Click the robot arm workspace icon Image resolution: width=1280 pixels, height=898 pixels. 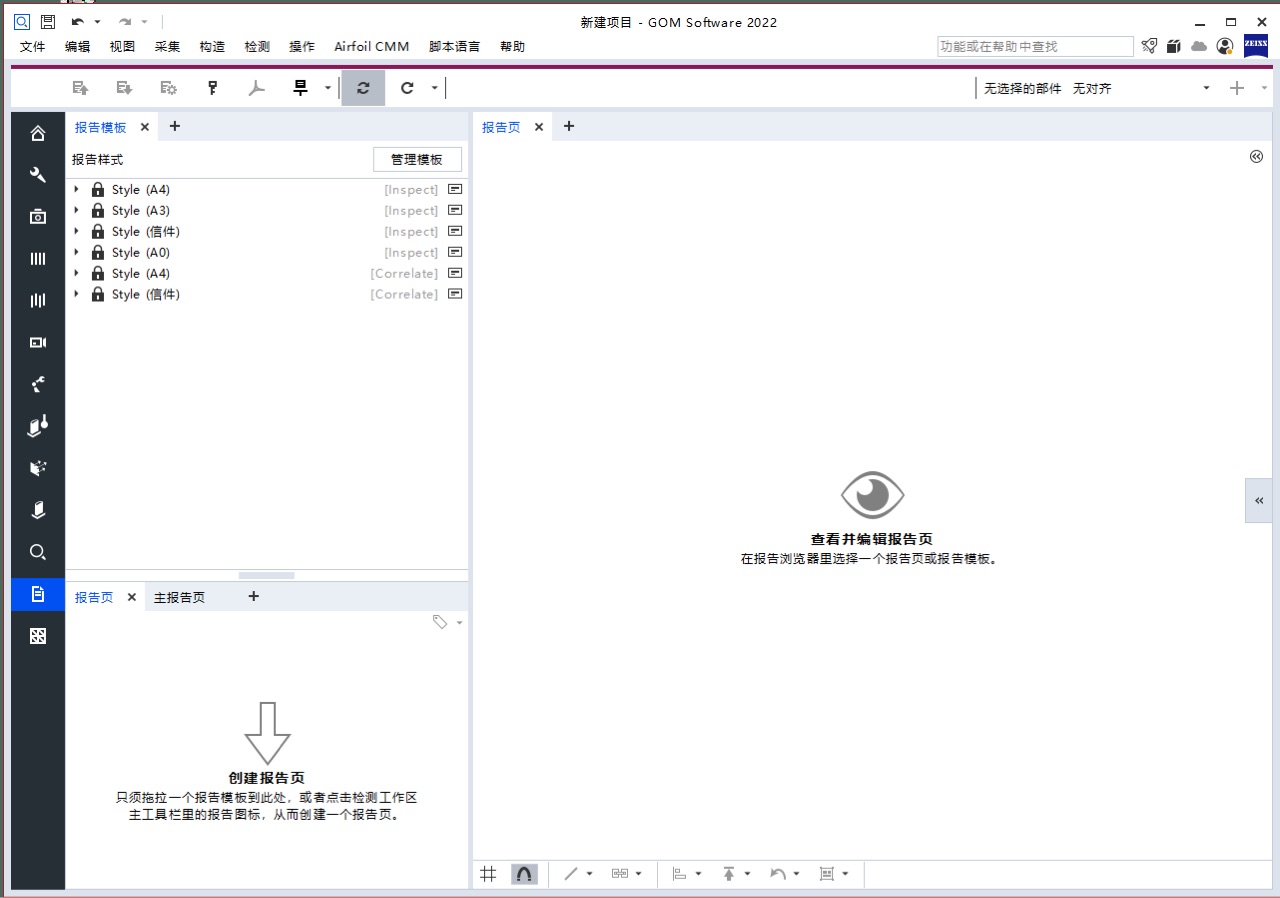point(37,384)
